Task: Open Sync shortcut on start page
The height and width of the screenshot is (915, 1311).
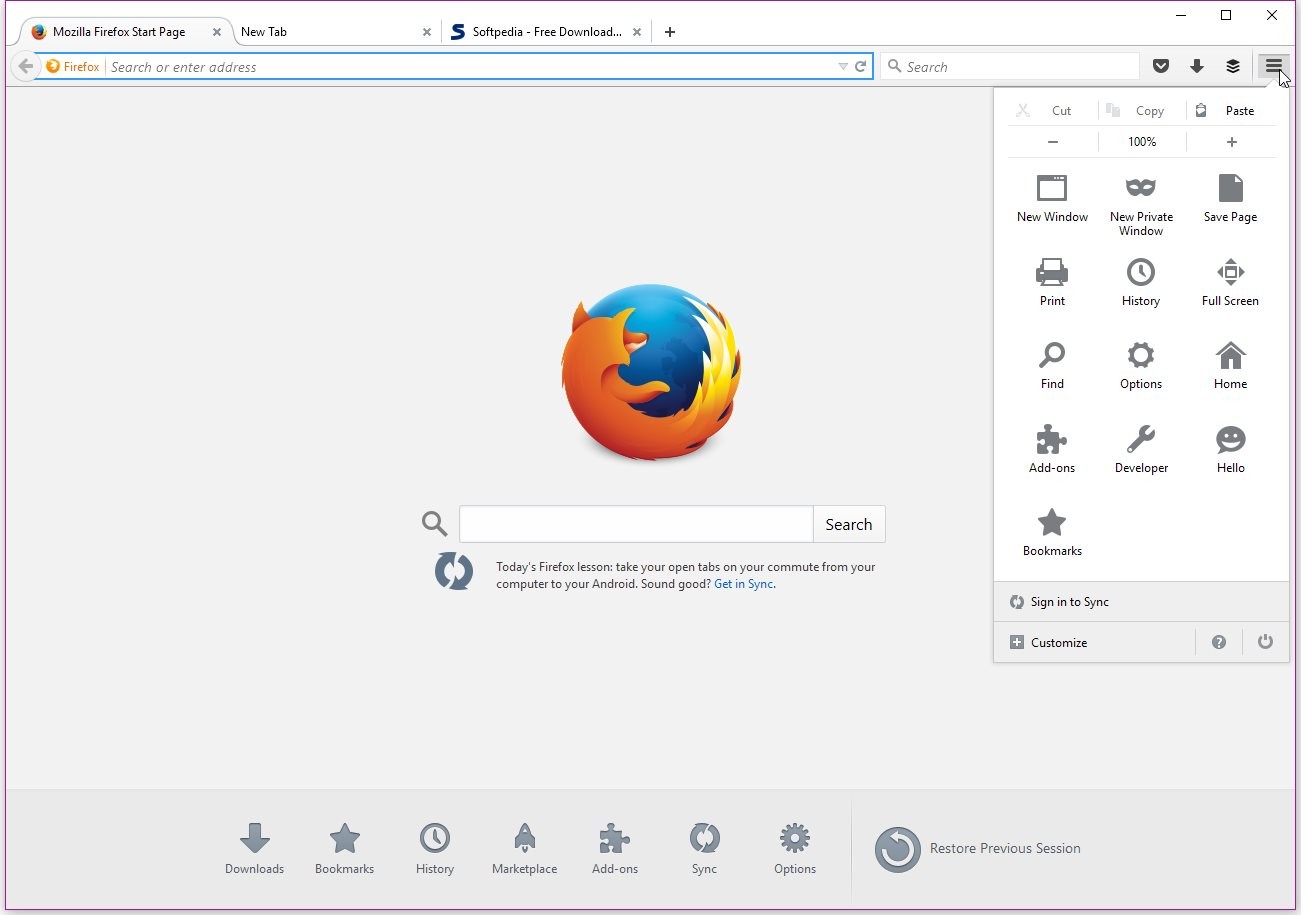Action: point(704,848)
